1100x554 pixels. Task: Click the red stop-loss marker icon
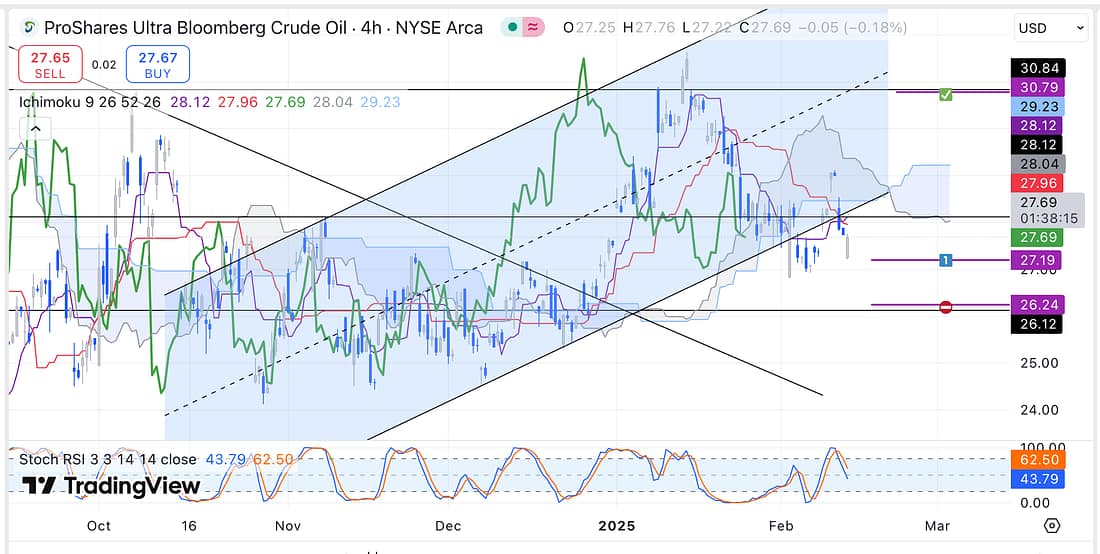point(946,306)
